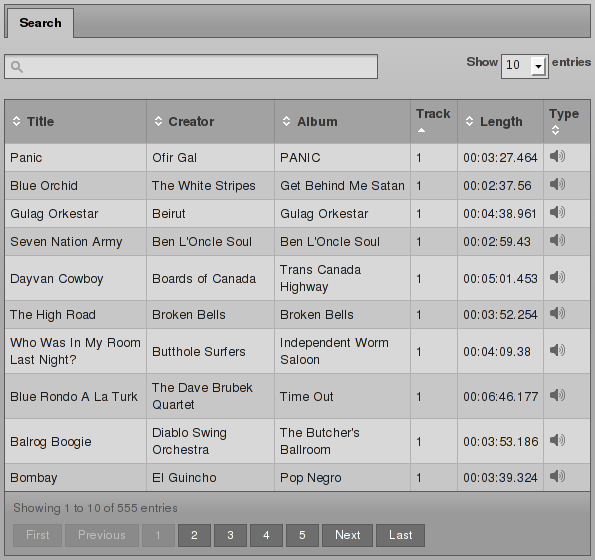Sort by the Length column header
Screen dimensions: 595x560
click(x=501, y=122)
